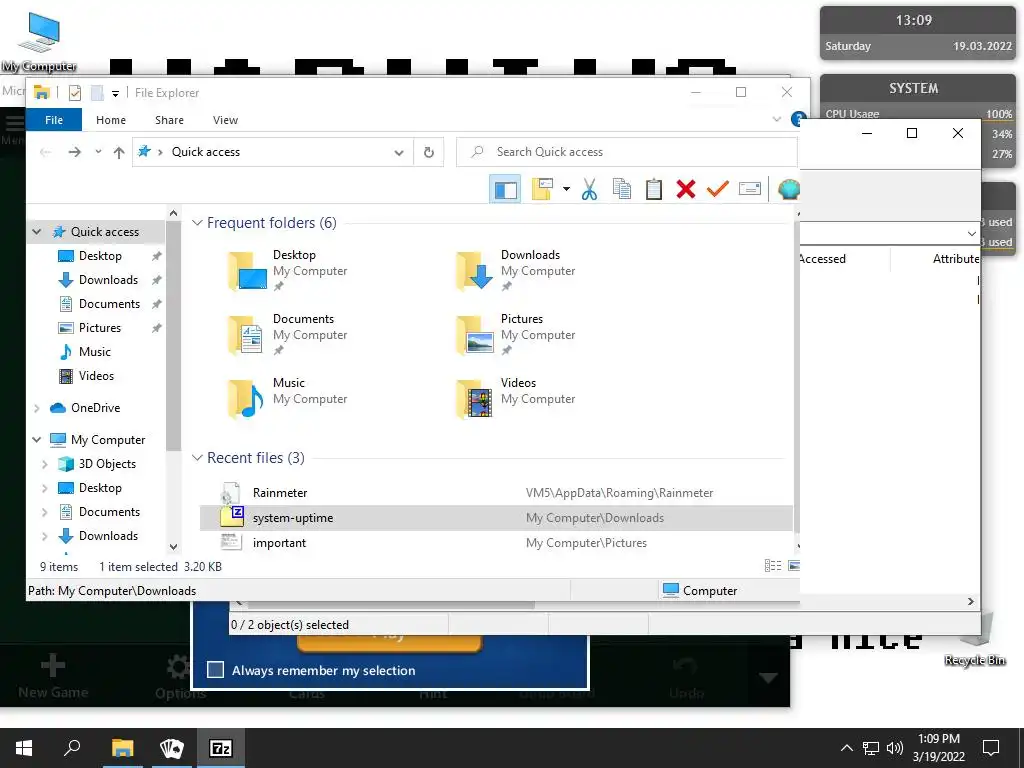Image resolution: width=1024 pixels, height=768 pixels.
Task: Collapse the Recent files group
Action: (197, 458)
